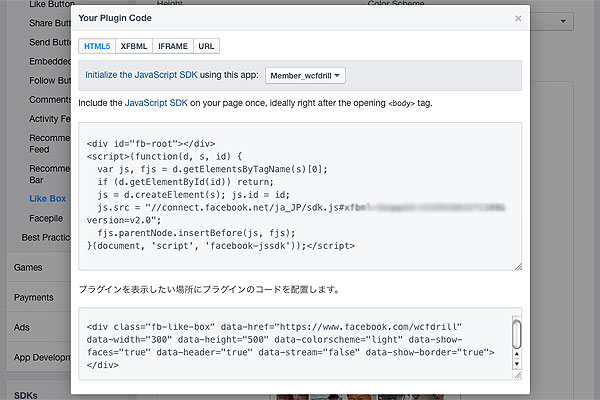
Task: Select Like Box in the sidebar
Action: click(47, 199)
